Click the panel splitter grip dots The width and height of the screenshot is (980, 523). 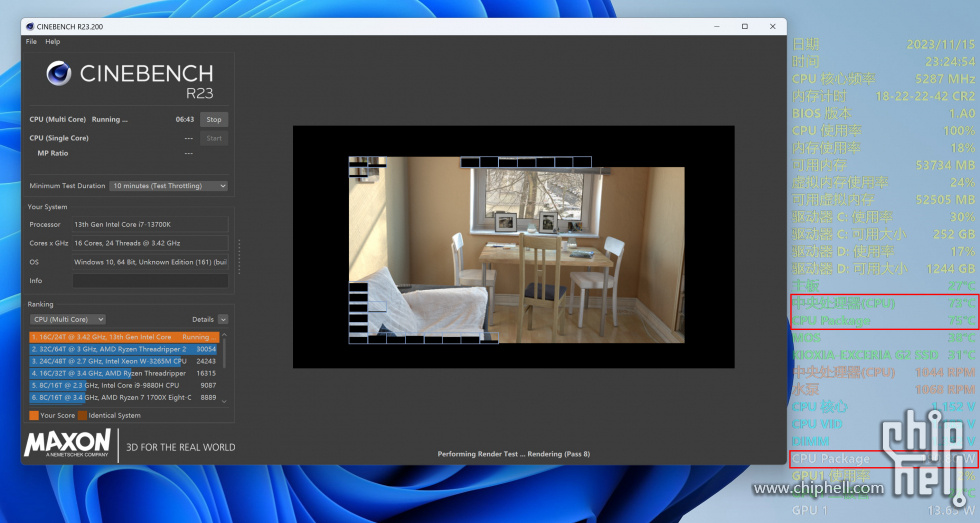click(239, 256)
